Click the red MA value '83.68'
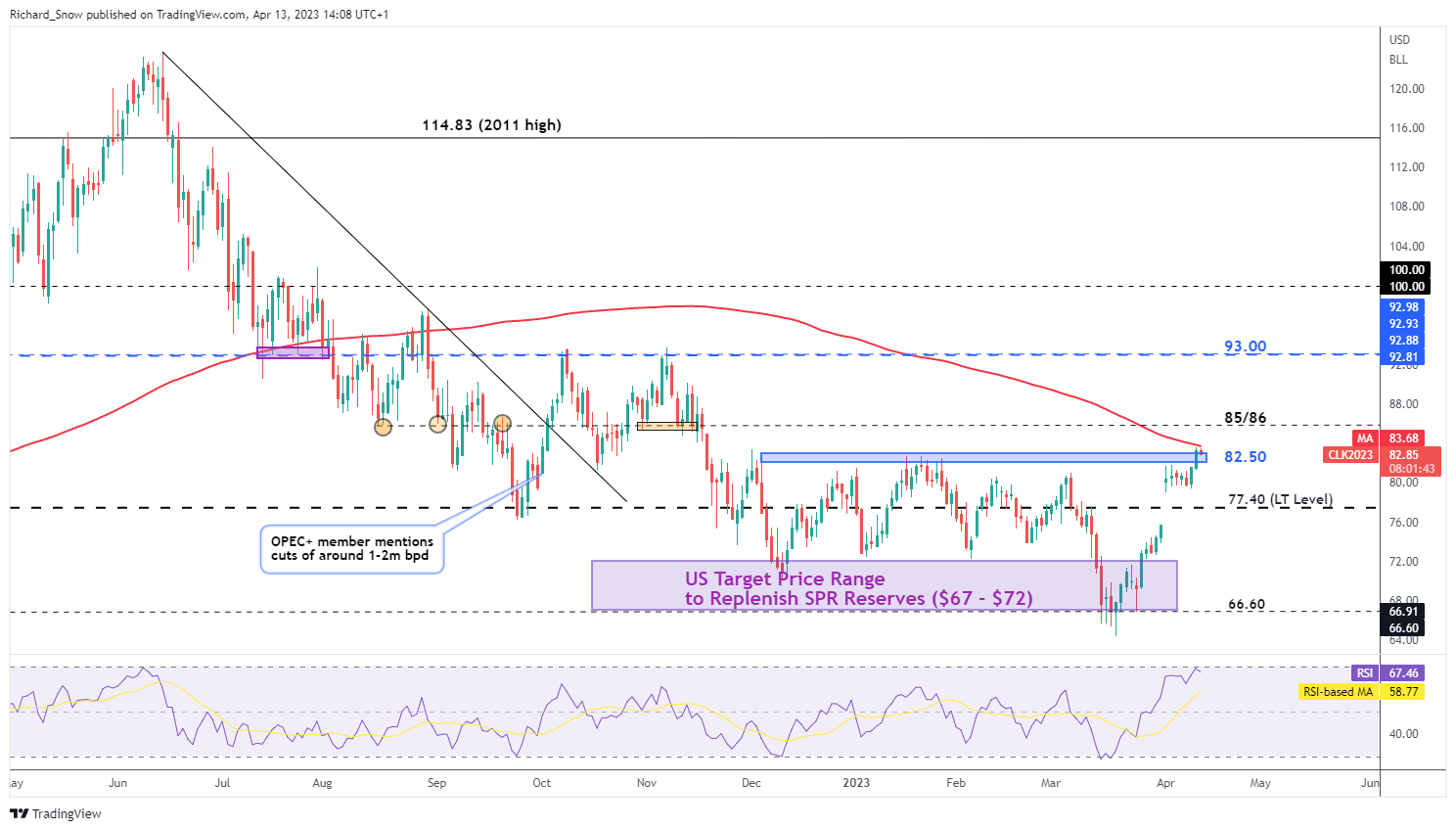This screenshot has width=1456, height=831. pos(1404,439)
